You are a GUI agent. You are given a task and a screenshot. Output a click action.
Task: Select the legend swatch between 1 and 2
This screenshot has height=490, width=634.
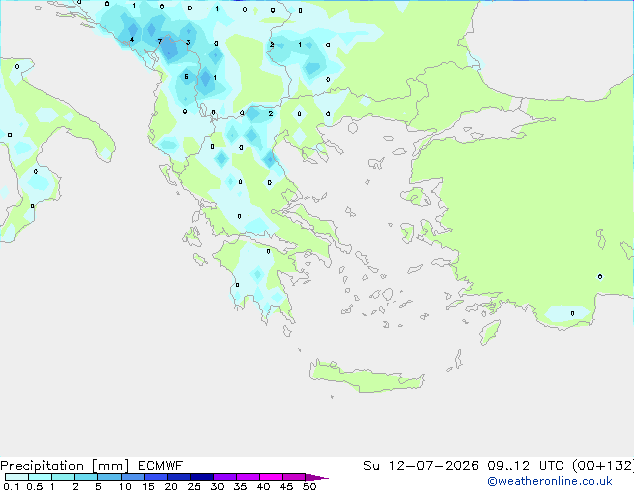(x=63, y=477)
